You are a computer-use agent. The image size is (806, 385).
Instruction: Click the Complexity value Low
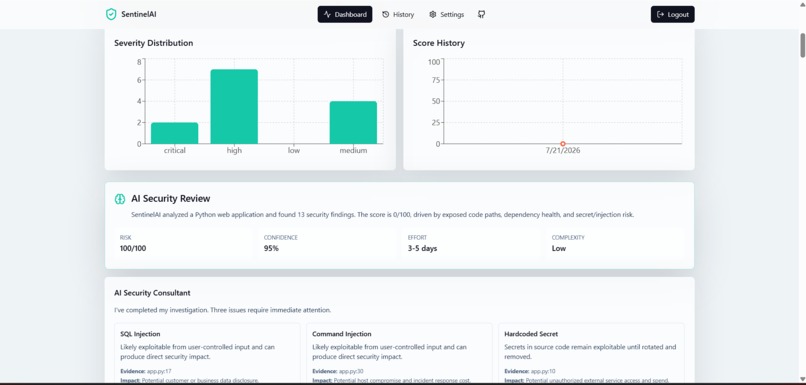[559, 248]
